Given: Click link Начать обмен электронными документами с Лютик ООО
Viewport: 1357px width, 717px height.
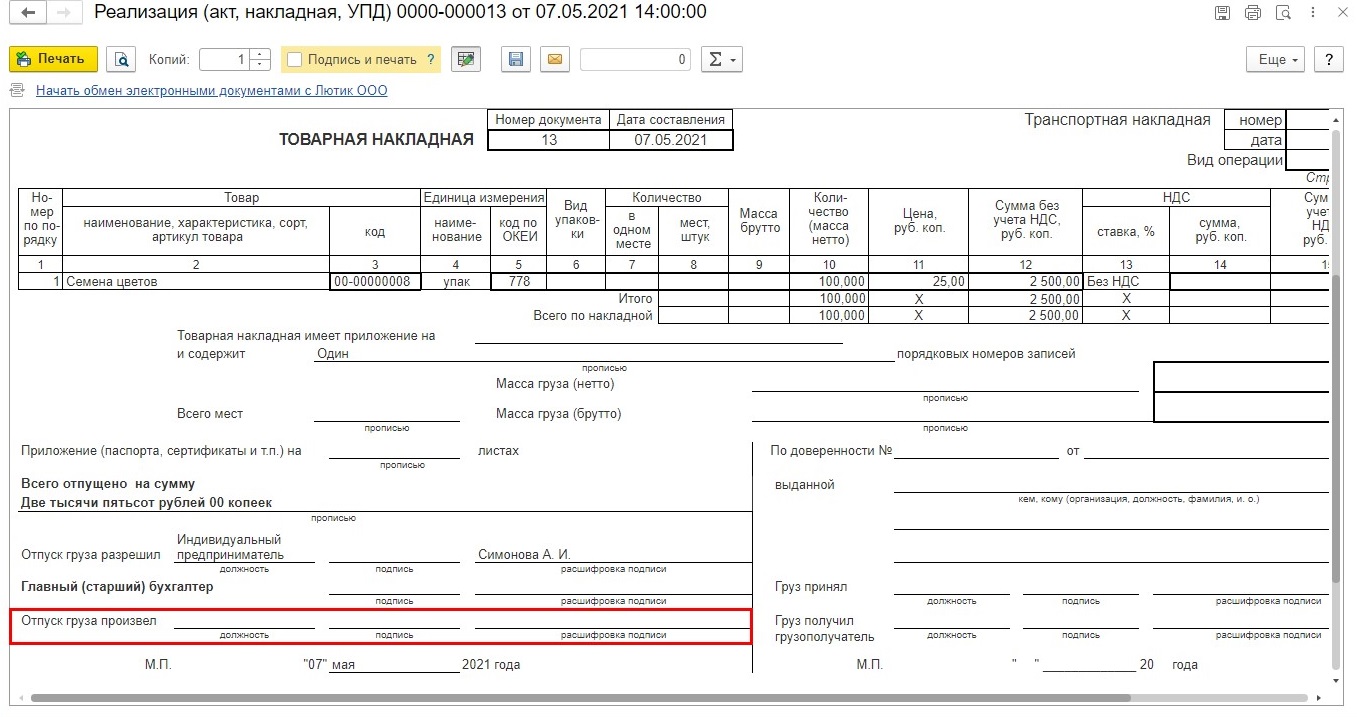Looking at the screenshot, I should 211,90.
